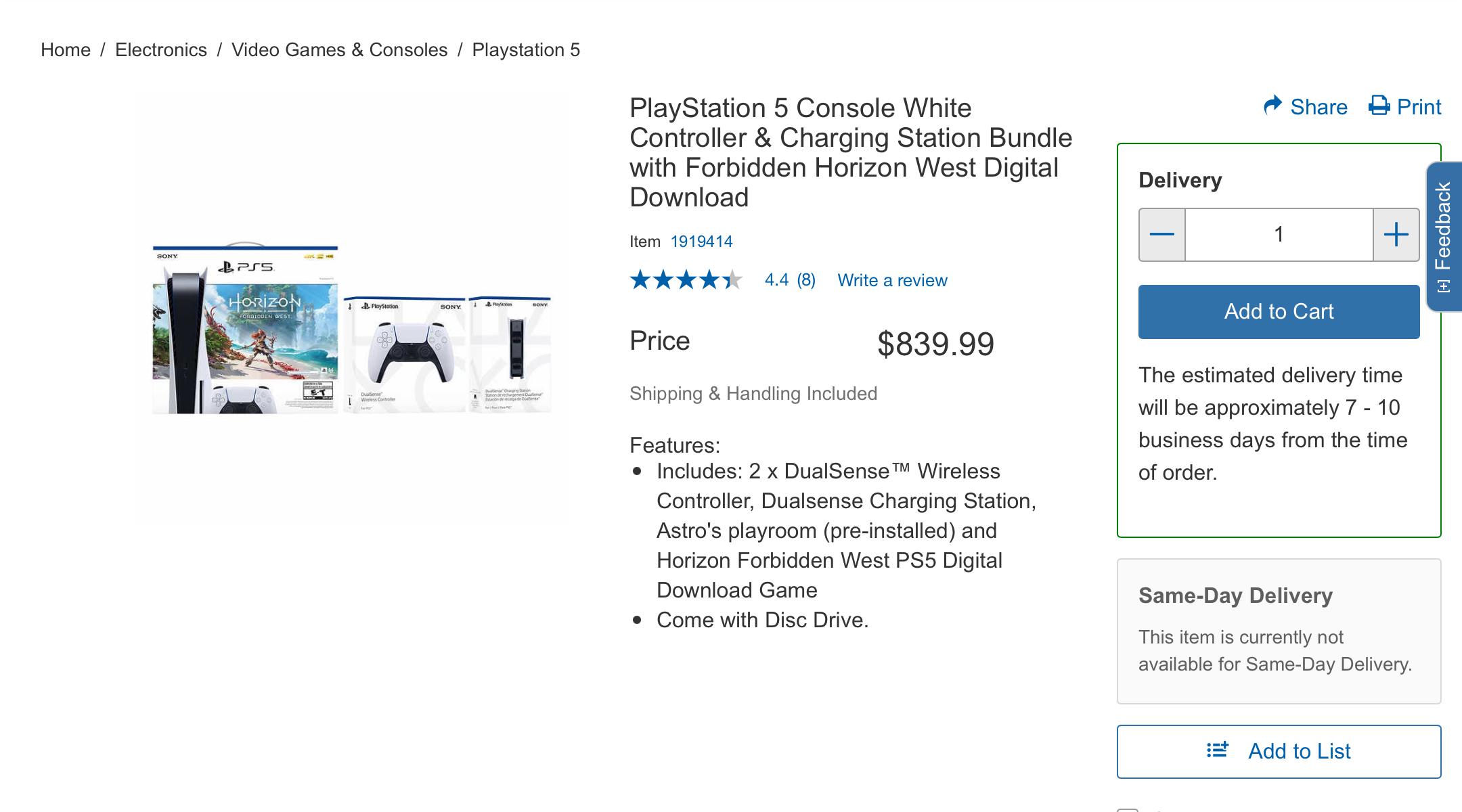Image resolution: width=1462 pixels, height=812 pixels.
Task: Open Video Games & Consoles breadcrumb
Action: [x=340, y=49]
